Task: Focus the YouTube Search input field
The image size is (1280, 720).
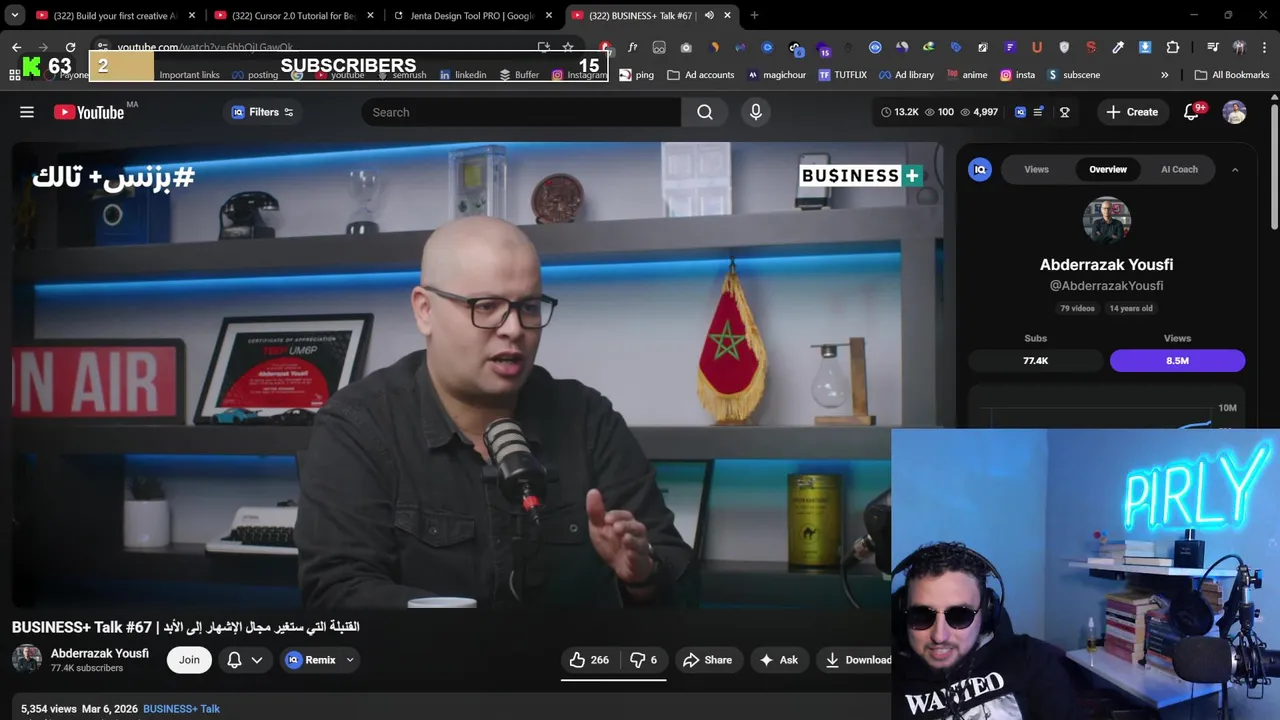Action: tap(521, 112)
